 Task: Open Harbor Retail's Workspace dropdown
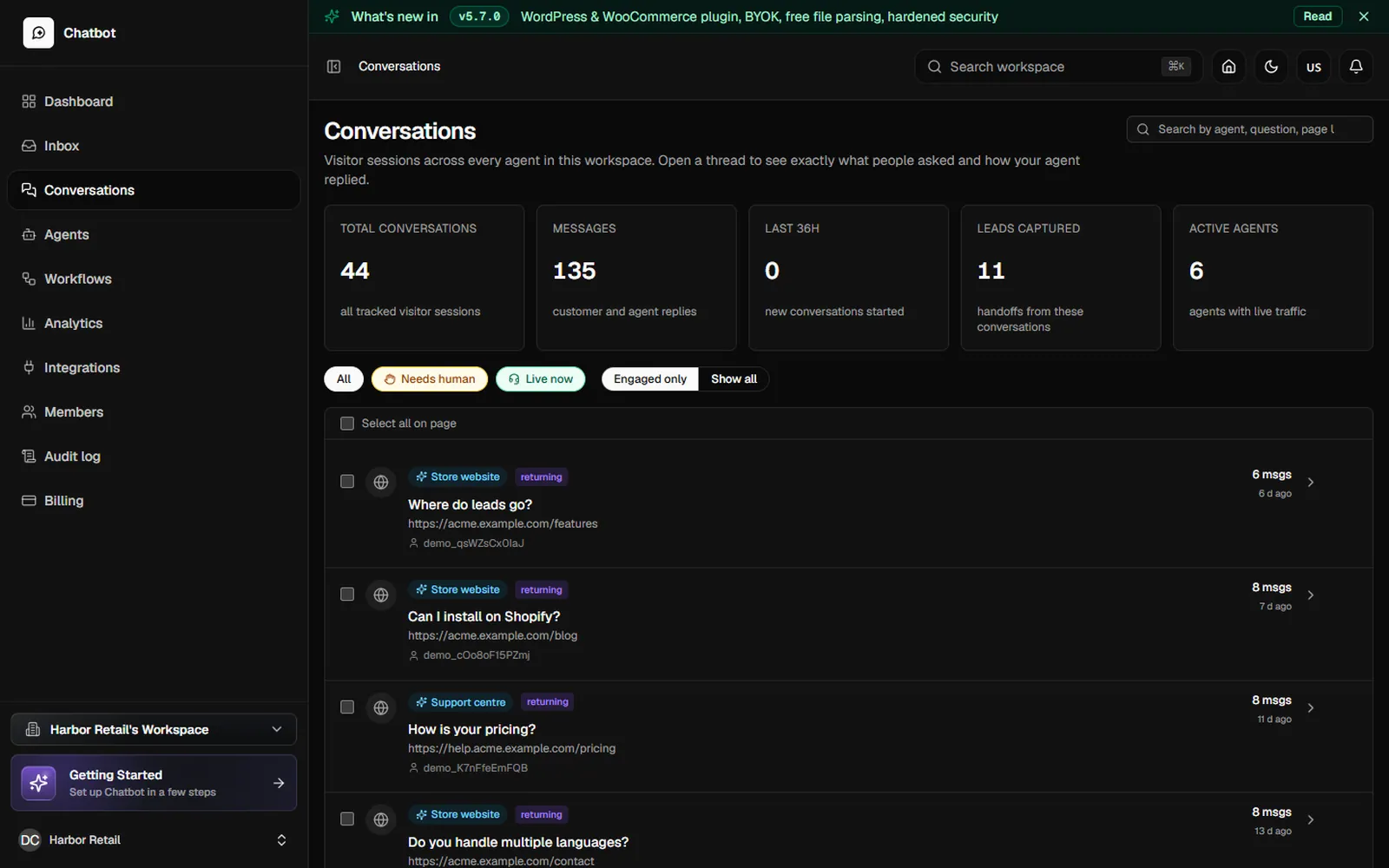(x=154, y=729)
